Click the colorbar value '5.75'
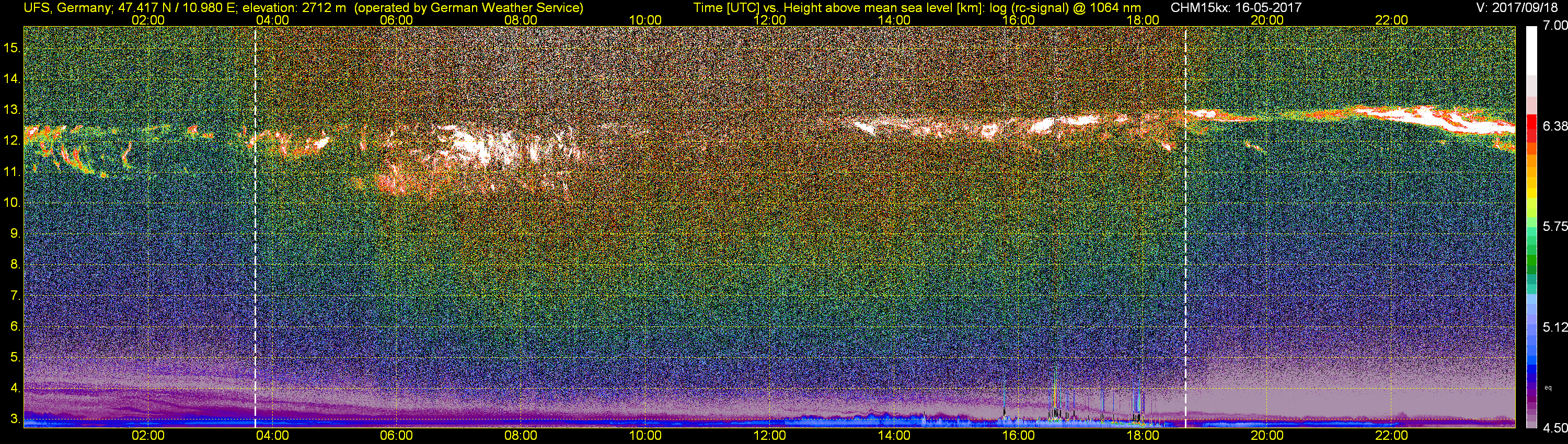 (1554, 226)
